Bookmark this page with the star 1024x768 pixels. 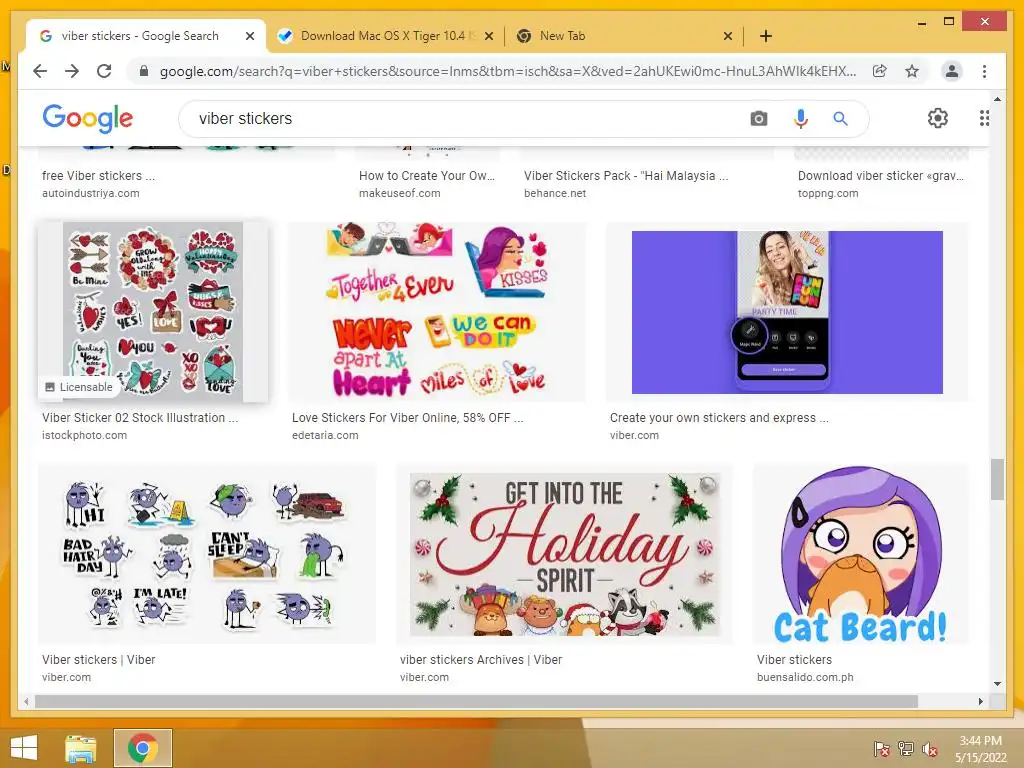(x=912, y=71)
